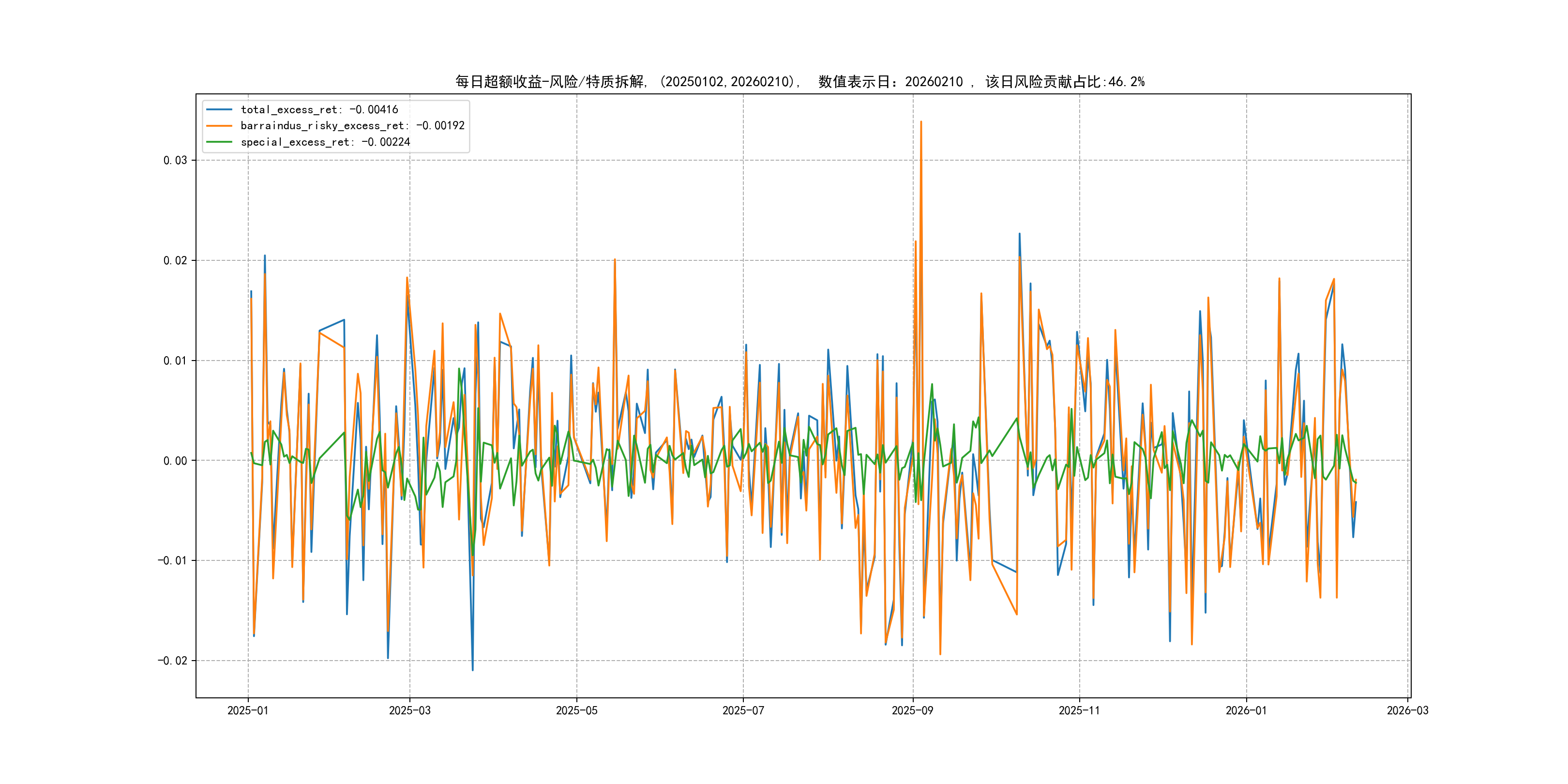Click the orange barraindus_risky_excess_ret legend line

pos(219,126)
